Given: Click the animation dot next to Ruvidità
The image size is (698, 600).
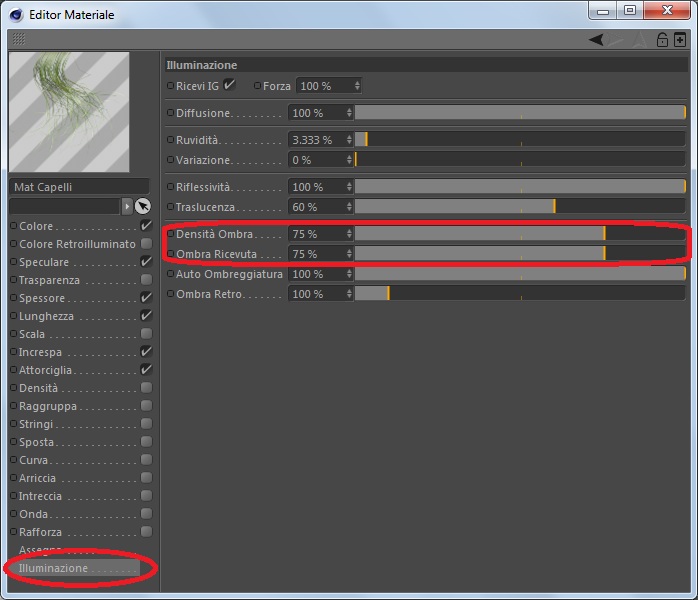Looking at the screenshot, I should 170,140.
